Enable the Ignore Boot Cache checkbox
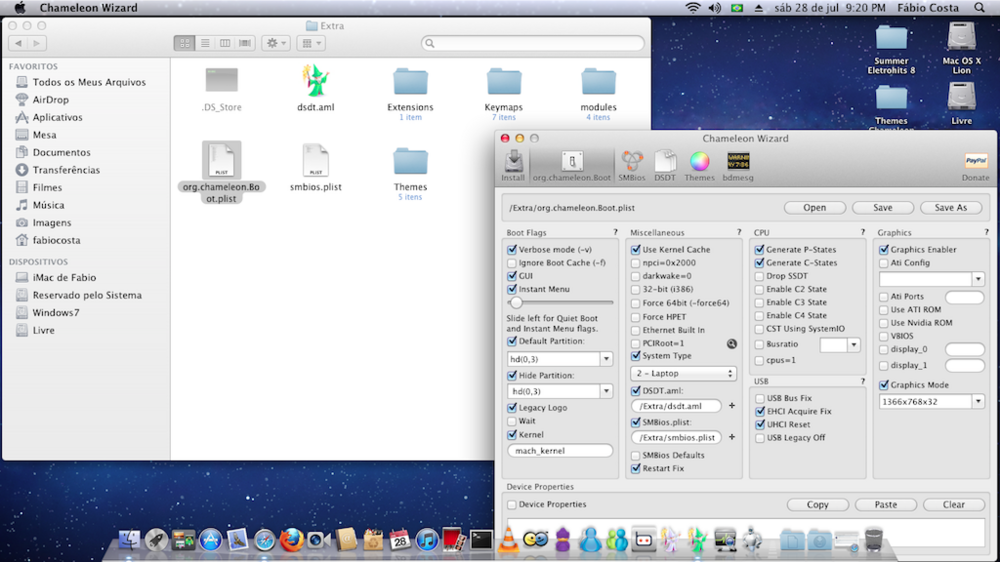The height and width of the screenshot is (562, 1000). (512, 263)
